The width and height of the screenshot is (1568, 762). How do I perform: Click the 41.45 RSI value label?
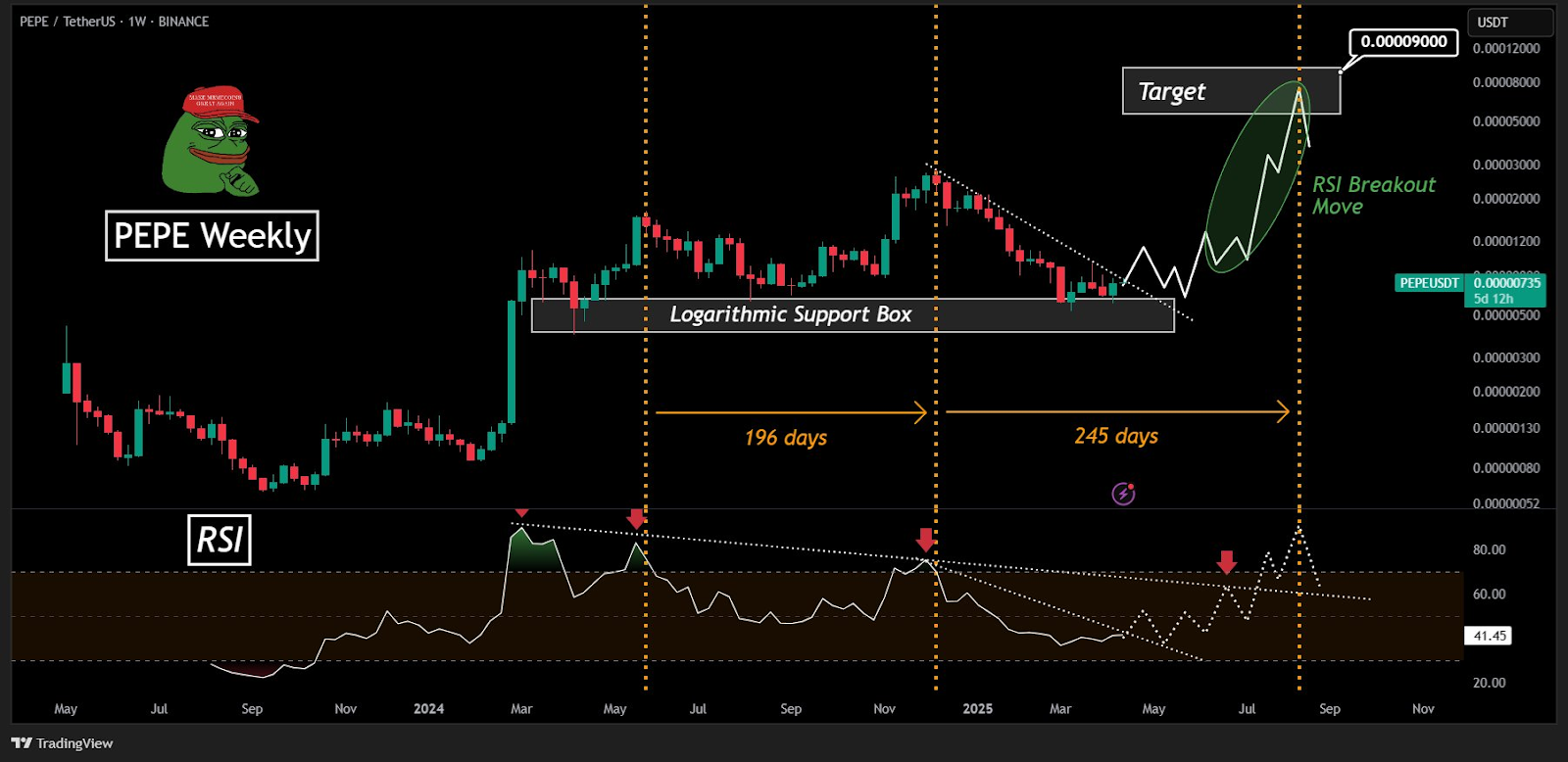(1489, 636)
